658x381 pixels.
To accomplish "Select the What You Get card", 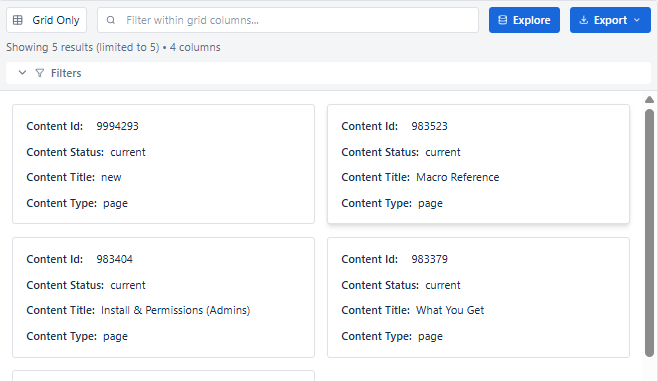I will click(x=478, y=297).
